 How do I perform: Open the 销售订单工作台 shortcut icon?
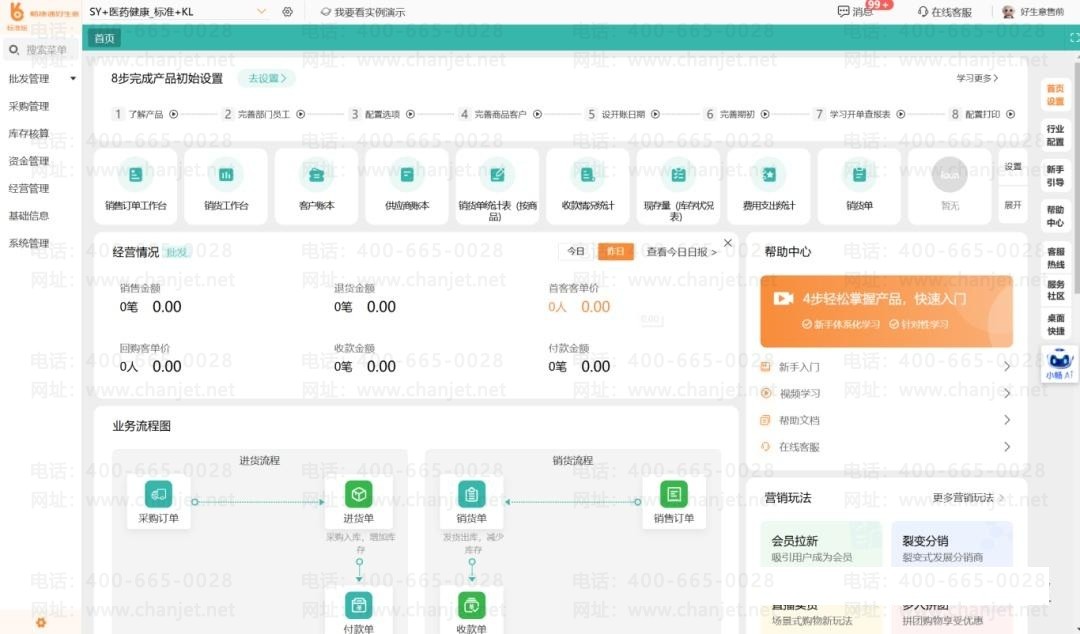(x=136, y=175)
